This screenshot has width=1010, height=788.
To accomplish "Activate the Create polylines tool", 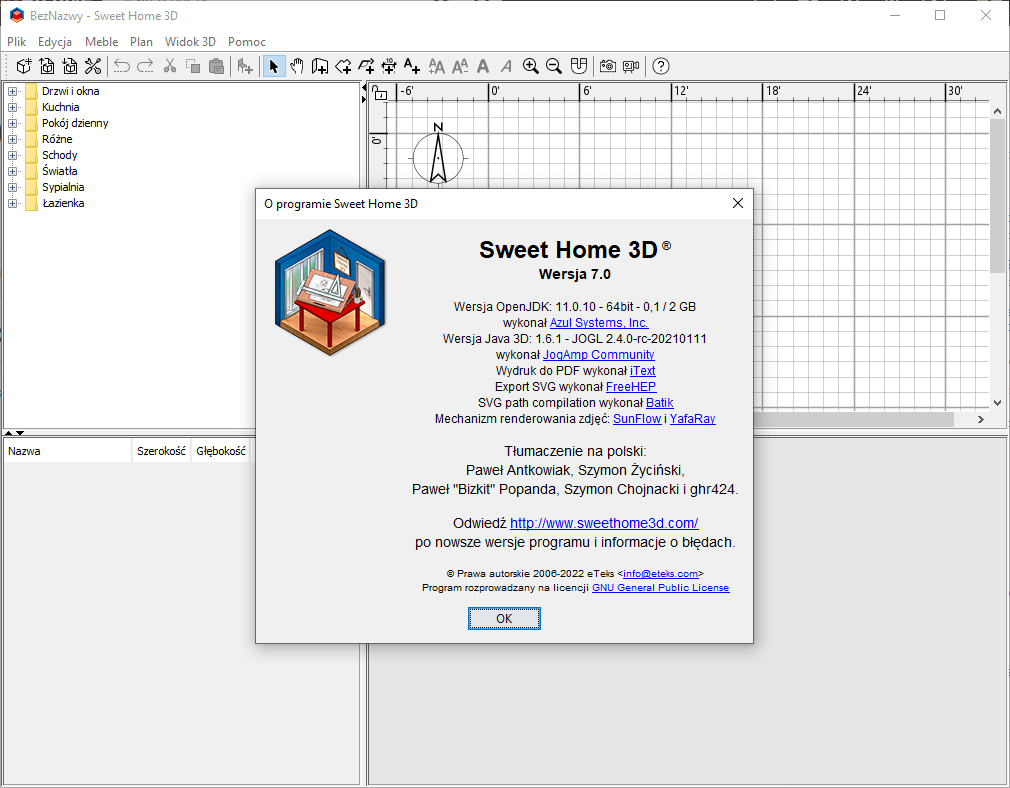I will [366, 66].
